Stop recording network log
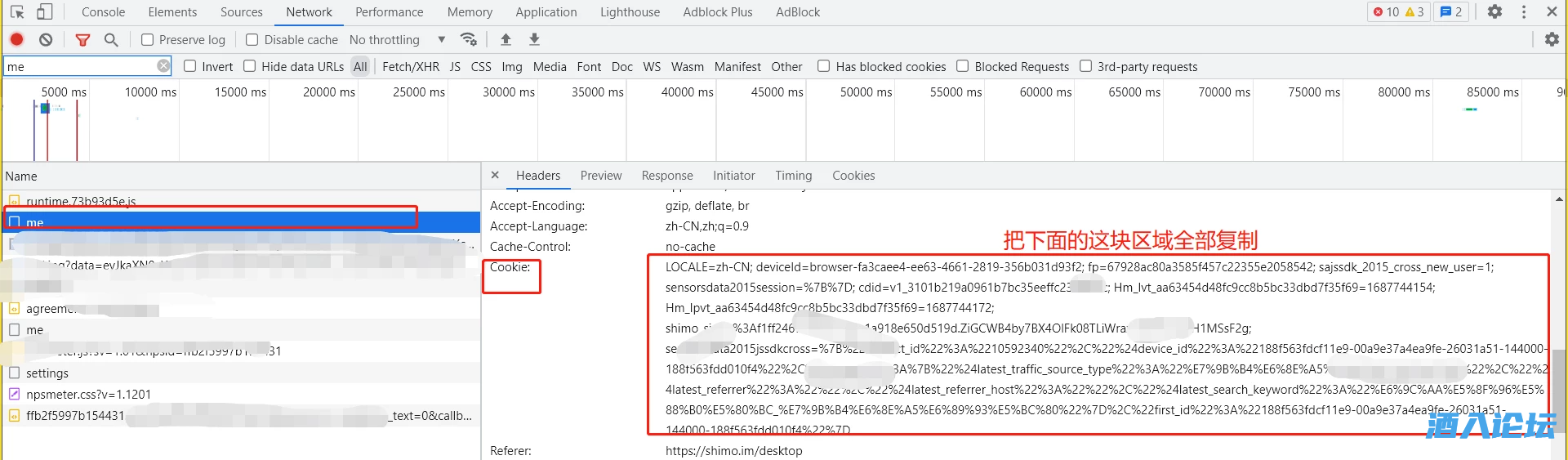Screen dimensions: 1568x460 pyautogui.click(x=17, y=39)
